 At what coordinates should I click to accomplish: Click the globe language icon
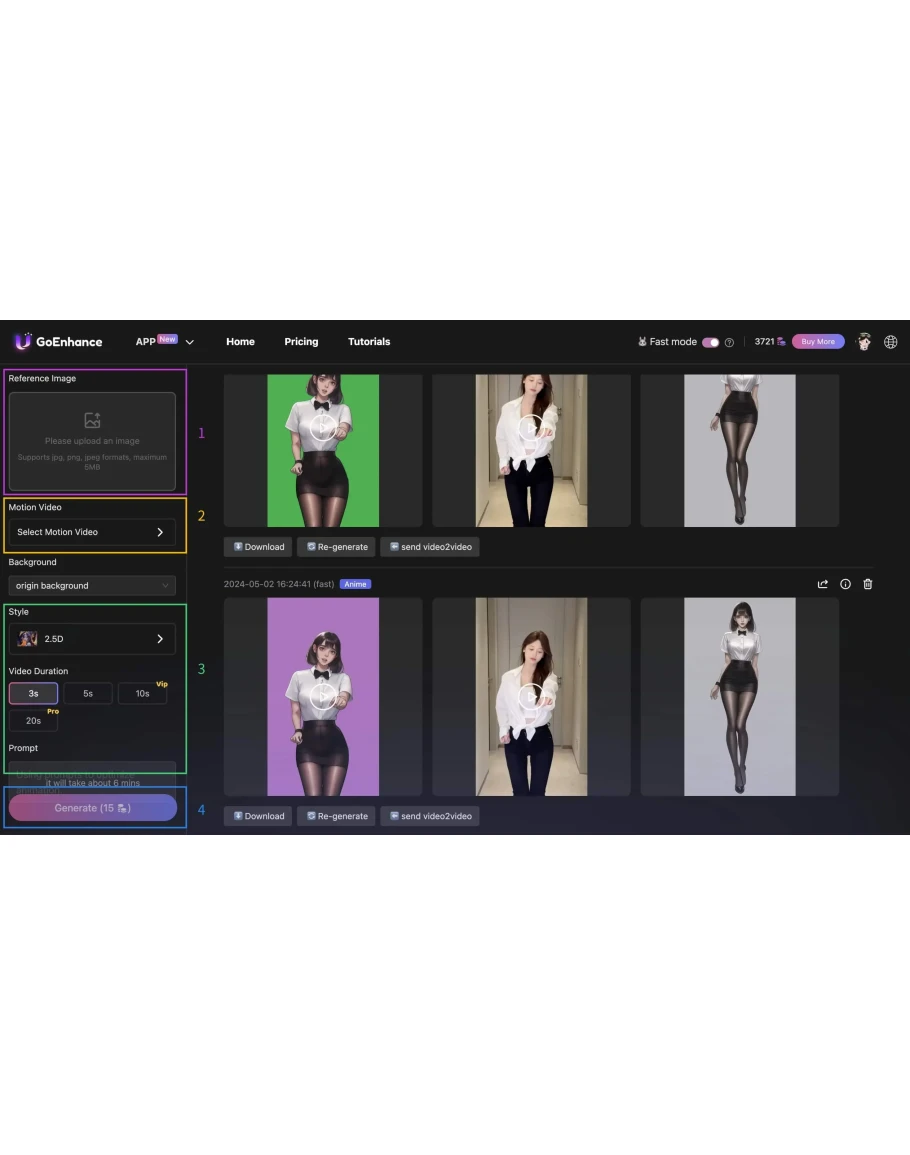[890, 342]
